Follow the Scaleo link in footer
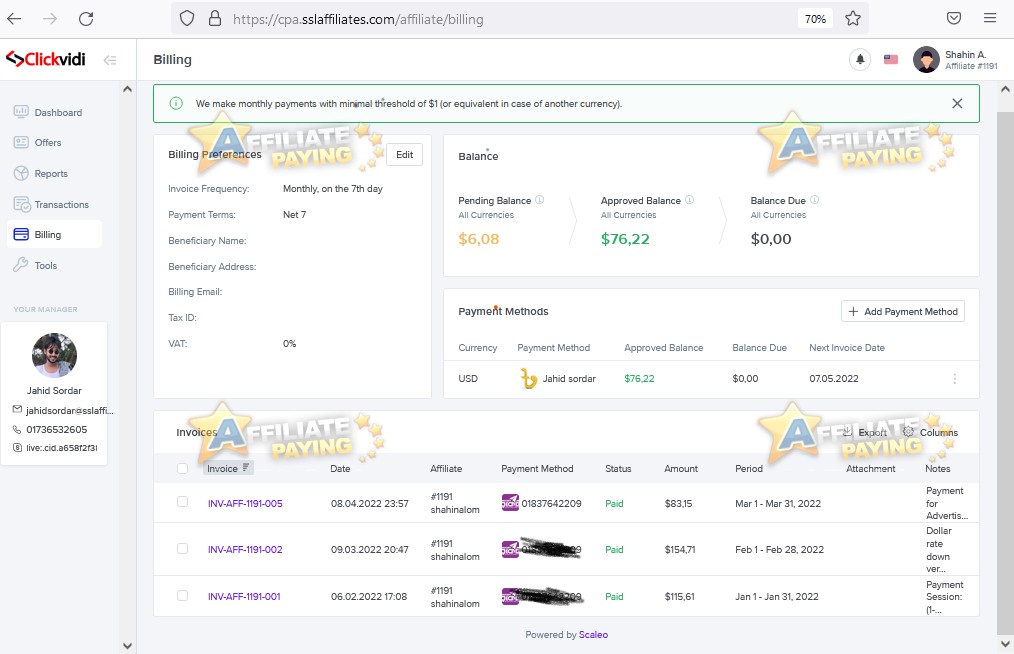Screen dimensions: 1014x654 [593, 635]
